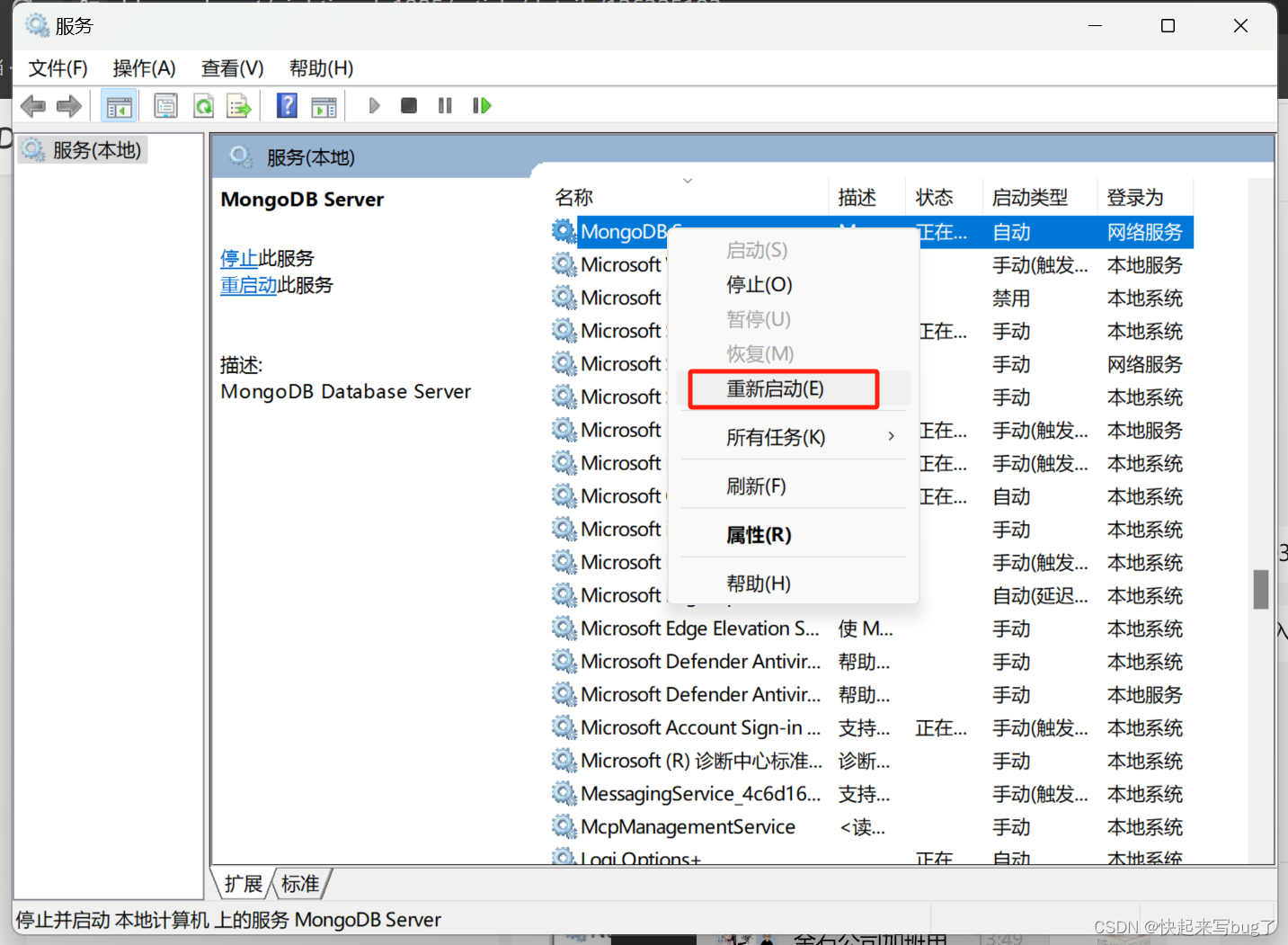1288x945 pixels.
Task: Click gear icon of Microsoft Edge Elevation row
Action: point(564,628)
